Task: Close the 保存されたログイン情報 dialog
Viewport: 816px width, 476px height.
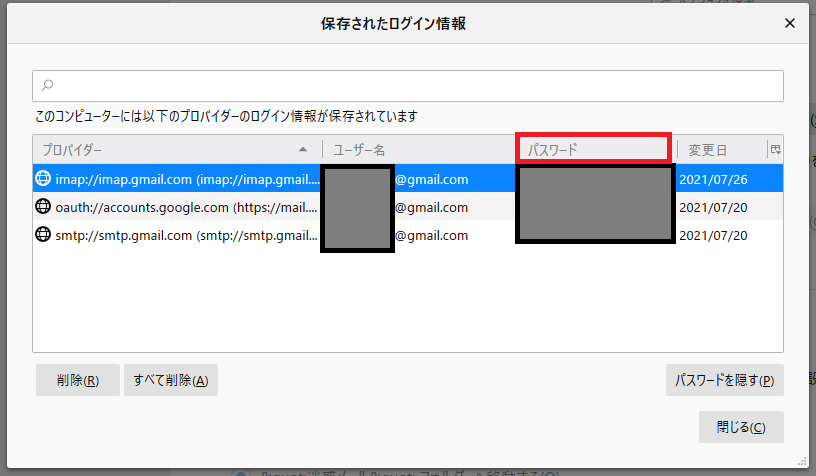Action: coord(789,23)
